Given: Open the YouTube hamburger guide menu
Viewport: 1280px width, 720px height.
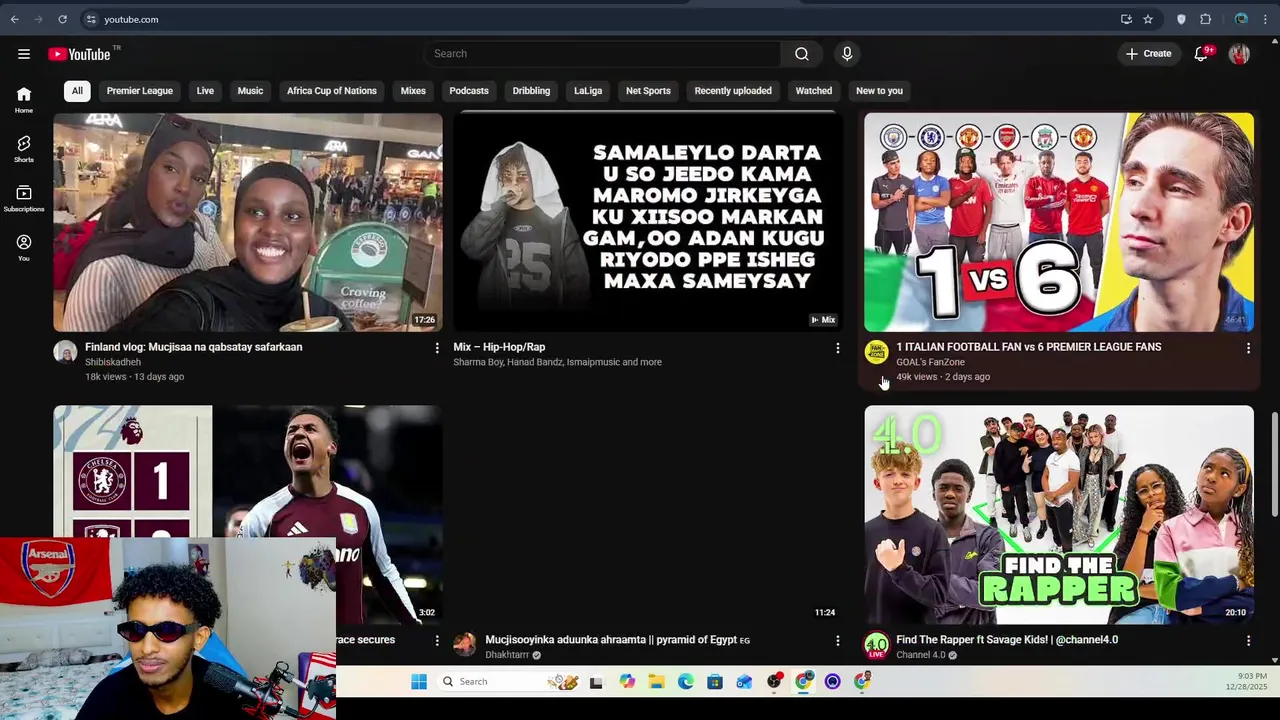Looking at the screenshot, I should (x=24, y=54).
